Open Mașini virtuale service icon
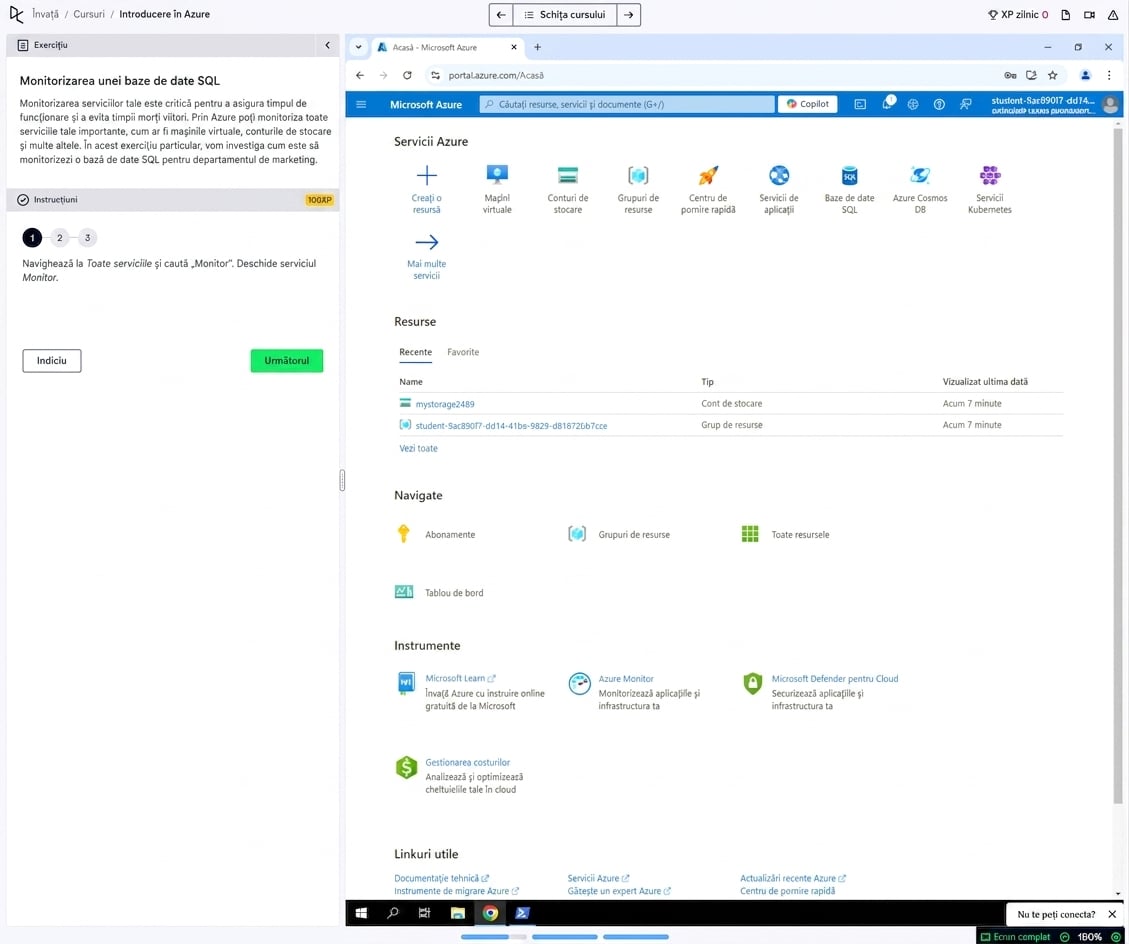1129x944 pixels. pos(497,175)
